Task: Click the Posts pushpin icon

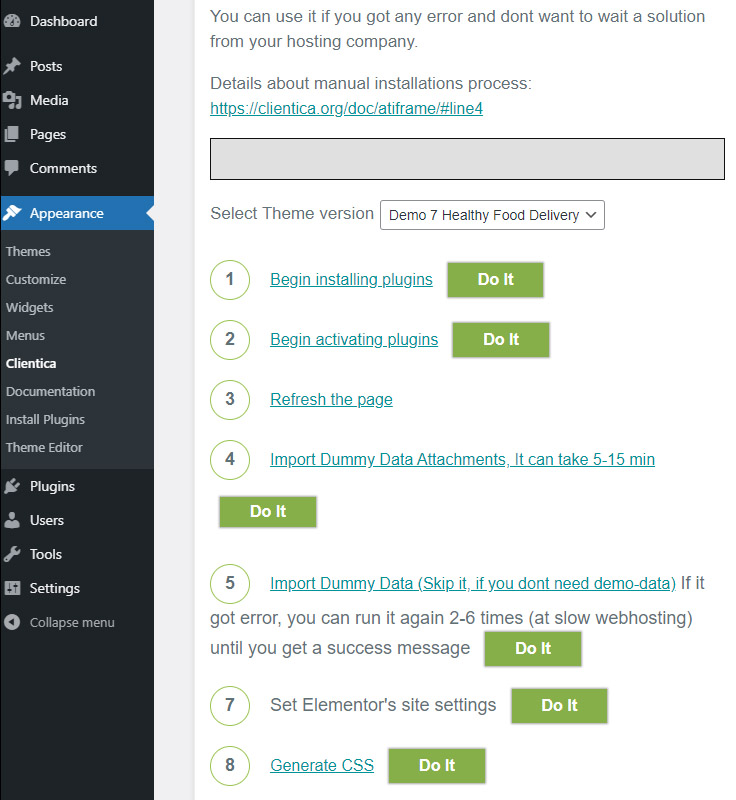Action: 12,66
